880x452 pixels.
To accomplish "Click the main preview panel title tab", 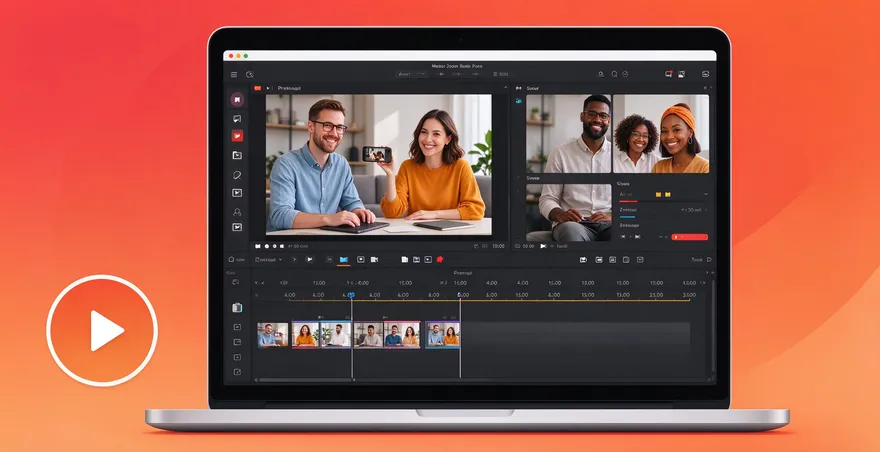I will pos(289,88).
